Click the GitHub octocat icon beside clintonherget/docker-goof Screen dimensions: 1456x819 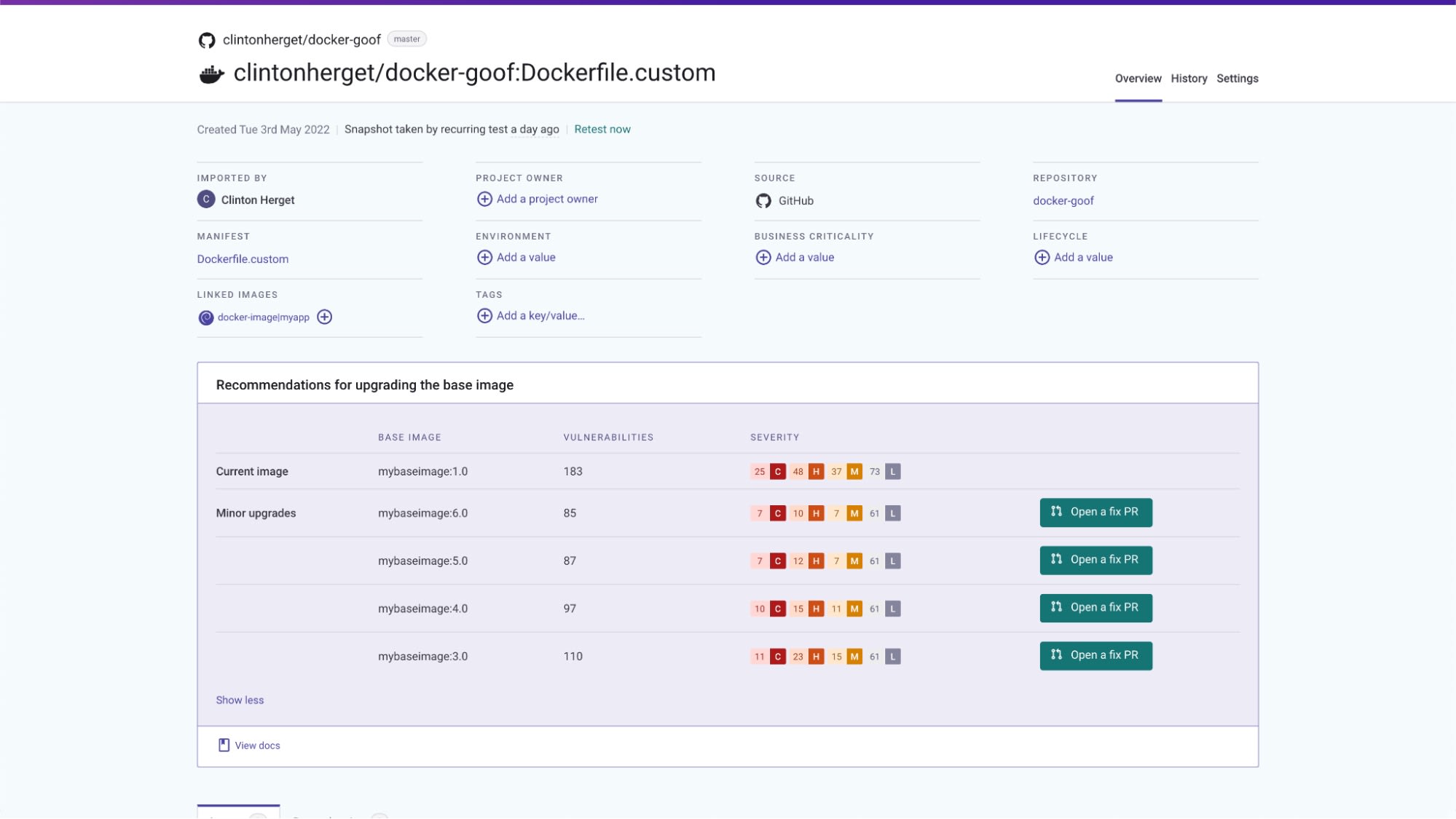[x=207, y=40]
